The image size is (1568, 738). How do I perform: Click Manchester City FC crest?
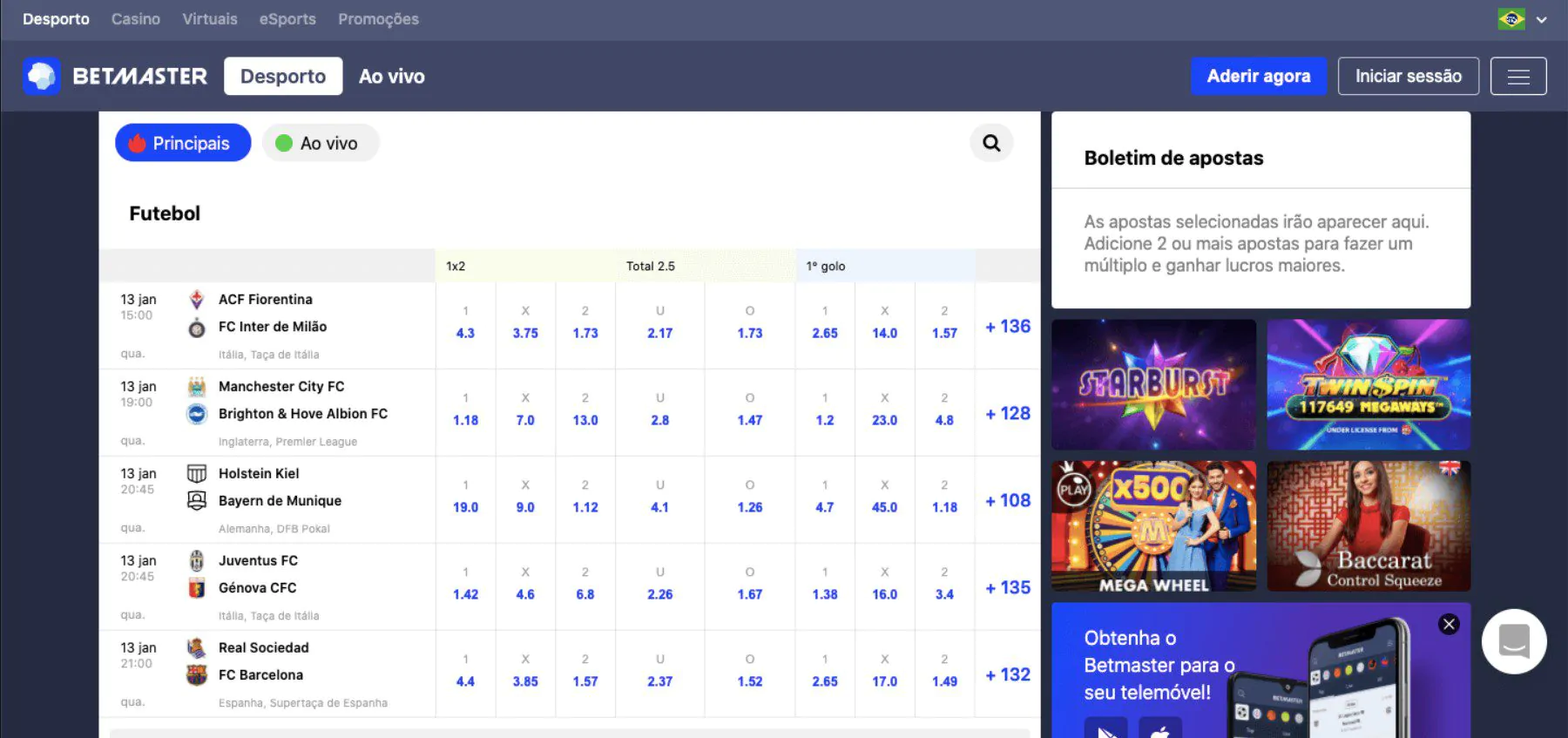(x=197, y=387)
